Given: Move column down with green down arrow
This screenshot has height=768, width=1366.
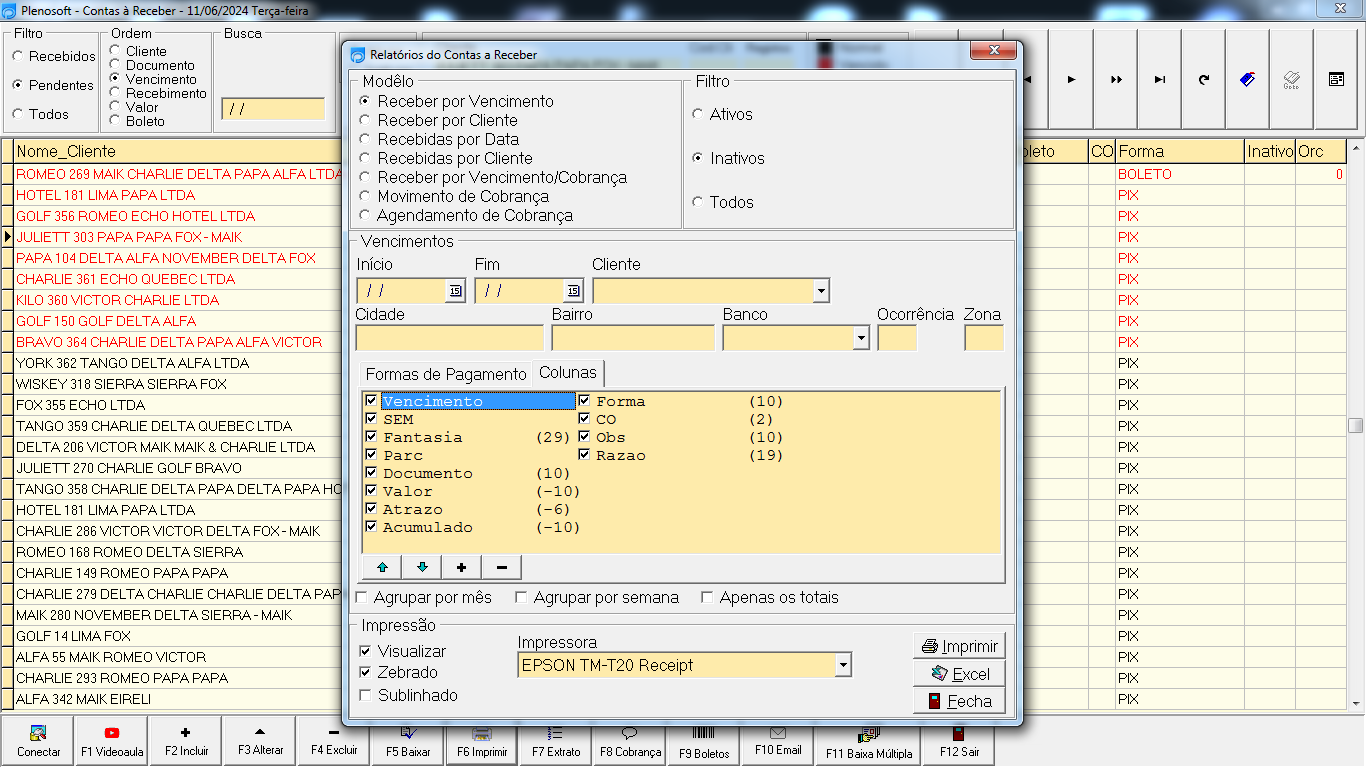Looking at the screenshot, I should pos(422,567).
